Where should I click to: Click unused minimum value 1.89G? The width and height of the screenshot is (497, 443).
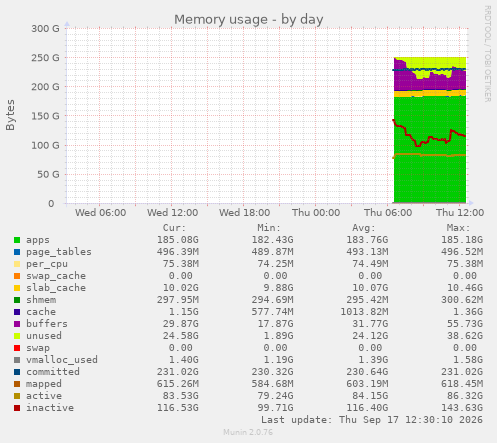click(278, 336)
